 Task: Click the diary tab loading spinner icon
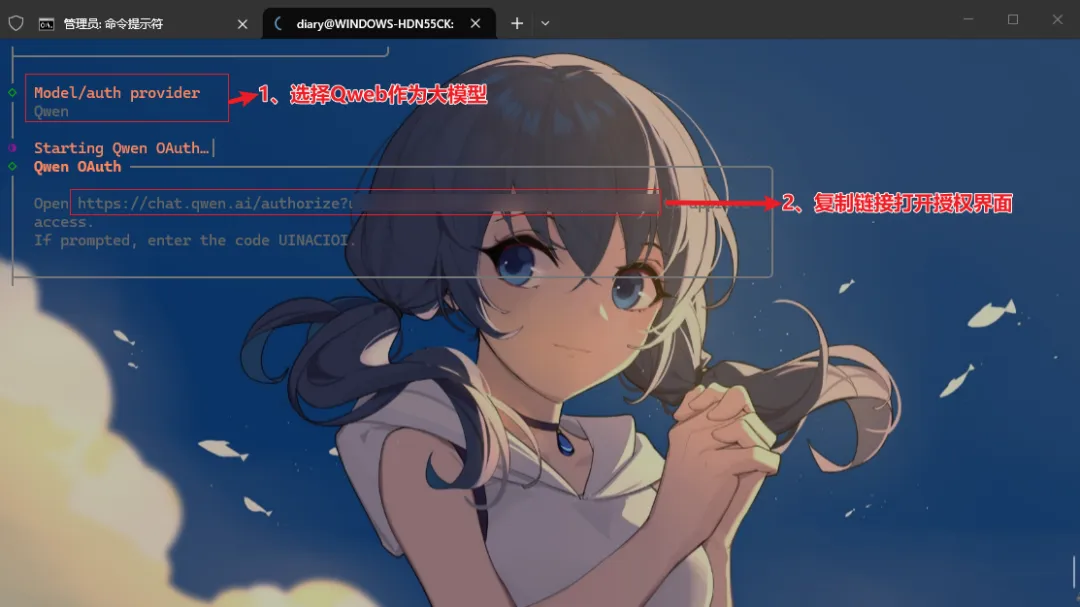(278, 23)
